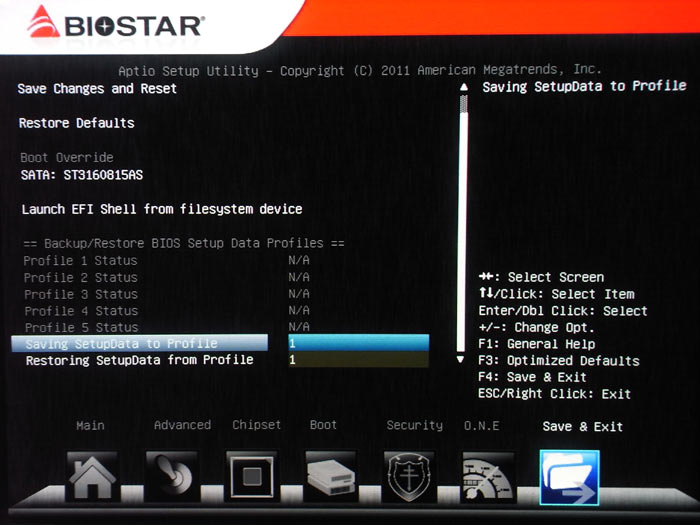Click the BIOSTAR logo
The height and width of the screenshot is (525, 700).
116,24
